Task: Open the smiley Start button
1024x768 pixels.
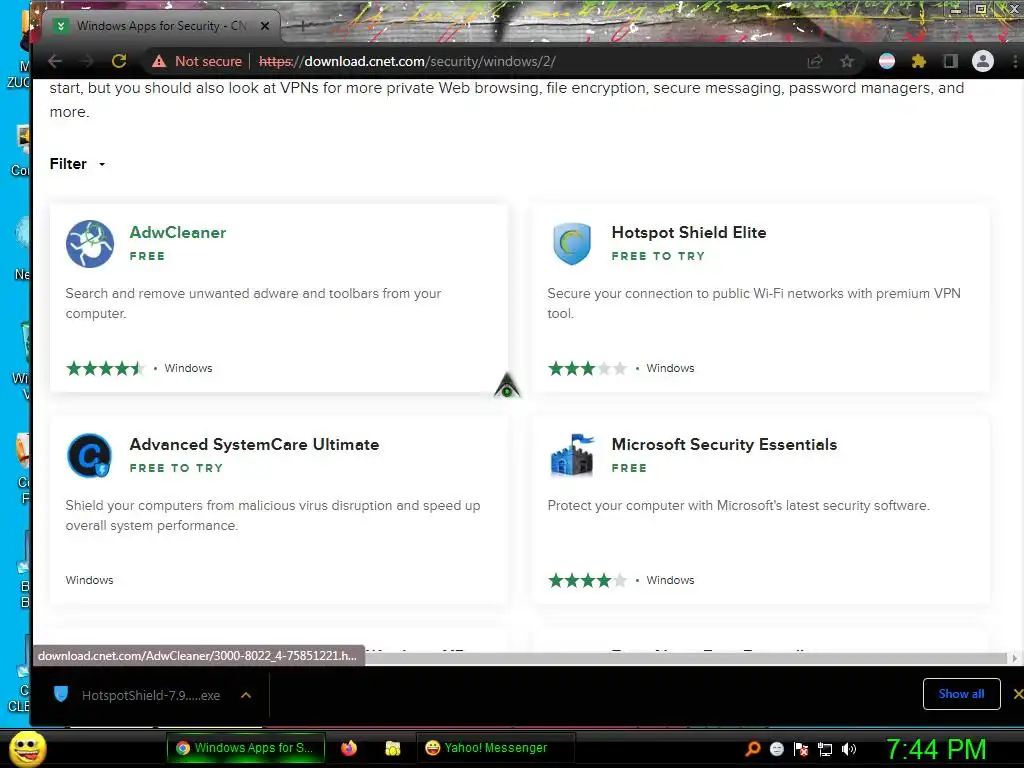Action: coord(27,748)
